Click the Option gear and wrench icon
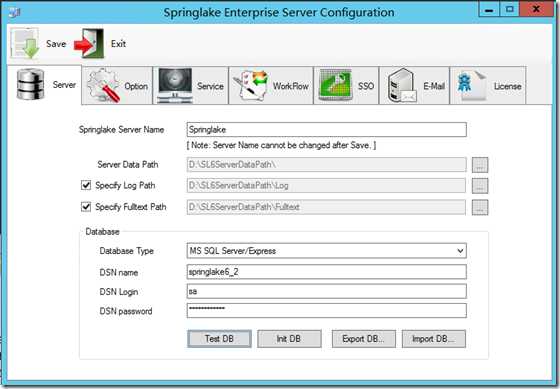 [x=104, y=85]
